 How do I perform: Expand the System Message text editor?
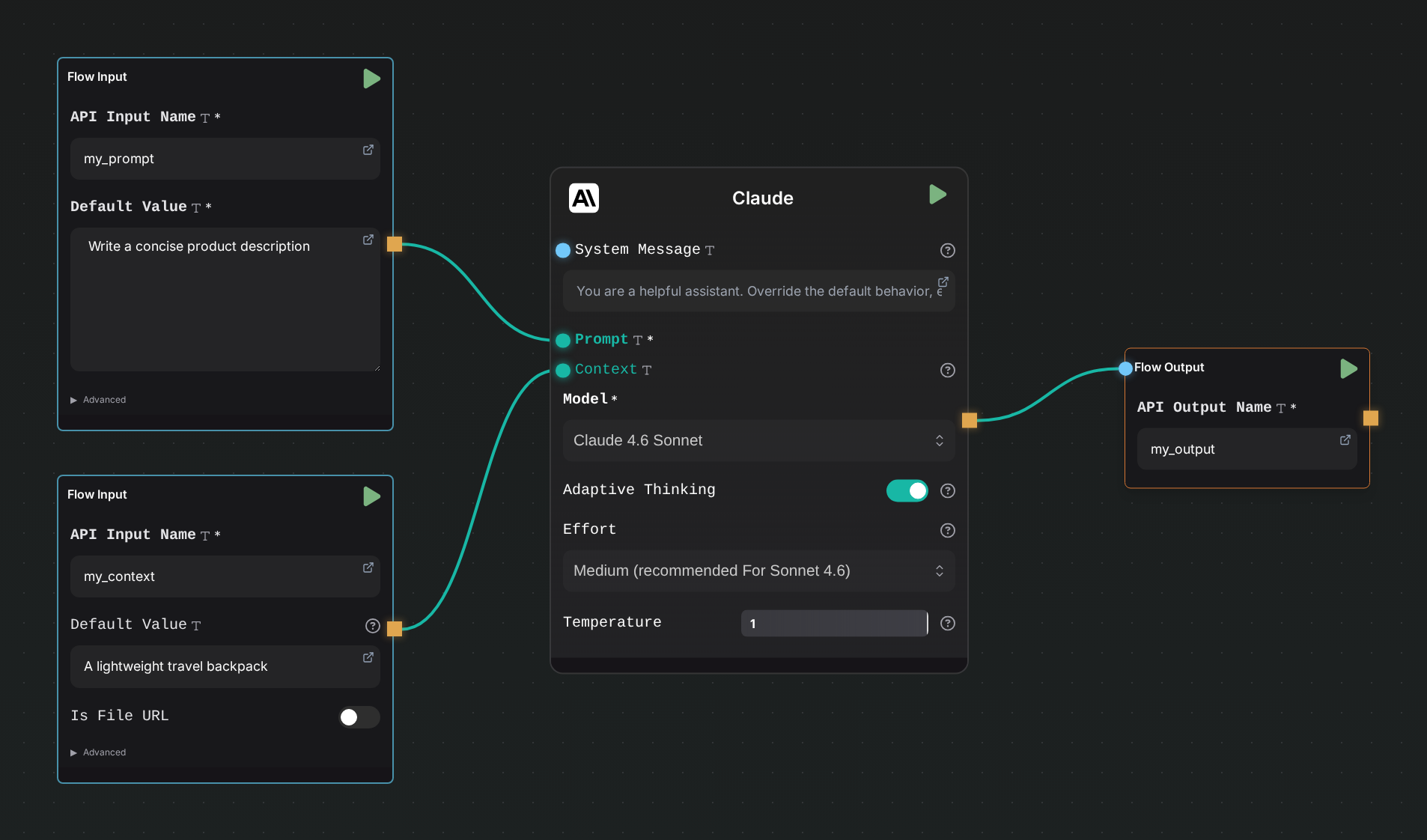pyautogui.click(x=943, y=282)
